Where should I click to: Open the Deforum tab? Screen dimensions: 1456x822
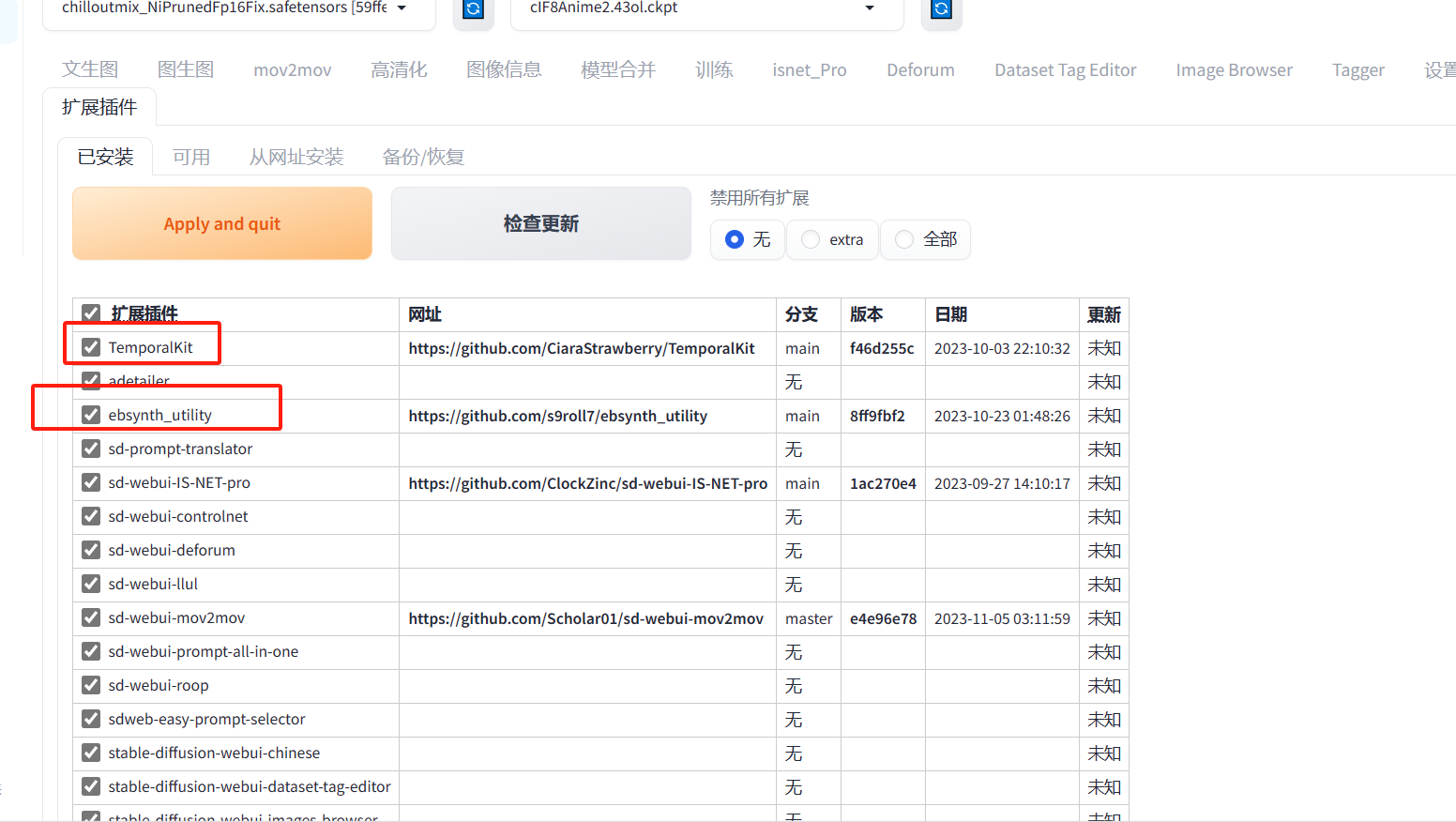click(920, 70)
